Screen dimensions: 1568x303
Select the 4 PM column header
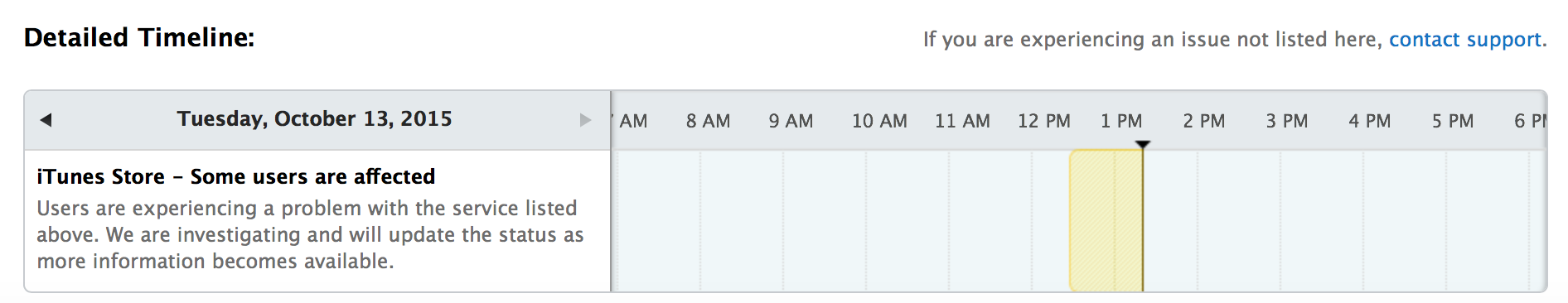click(x=1370, y=121)
